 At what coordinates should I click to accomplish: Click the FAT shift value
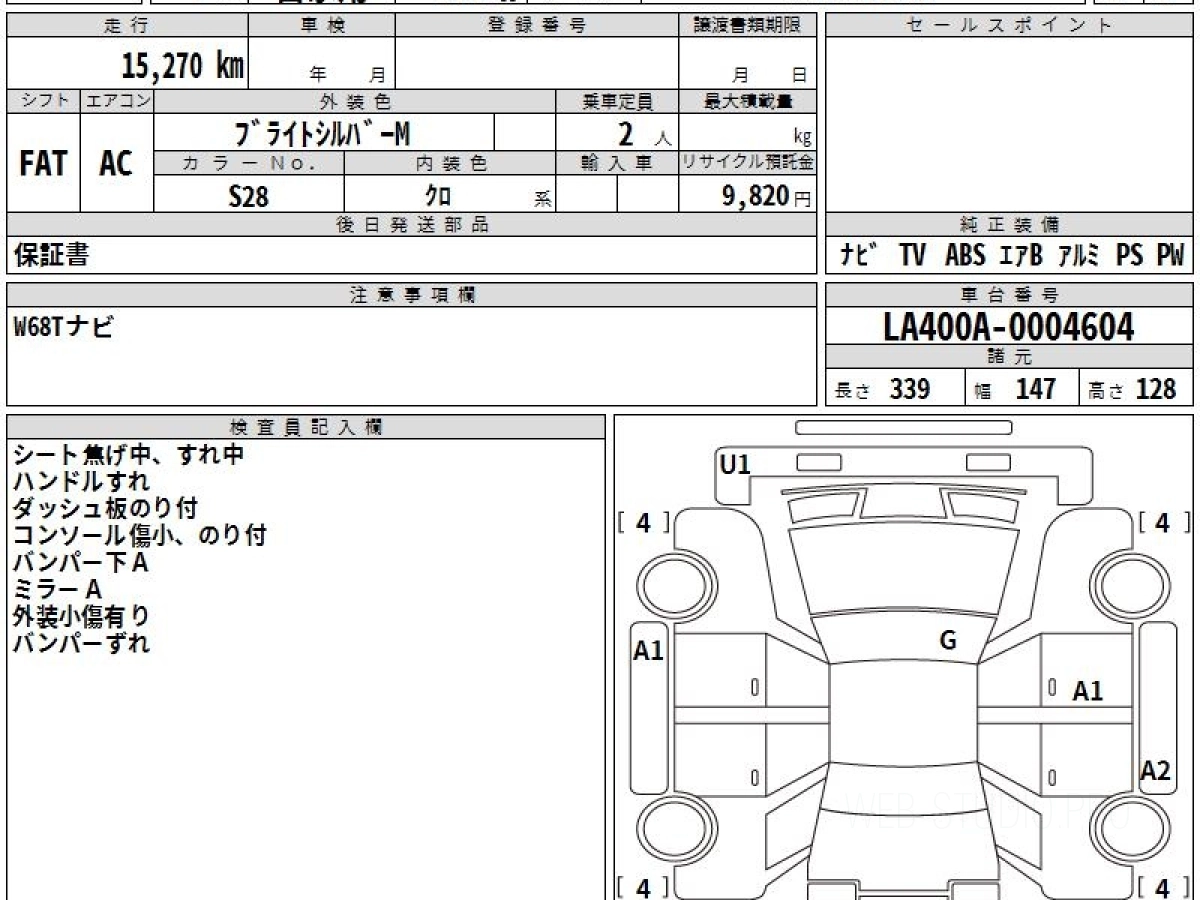pyautogui.click(x=43, y=163)
